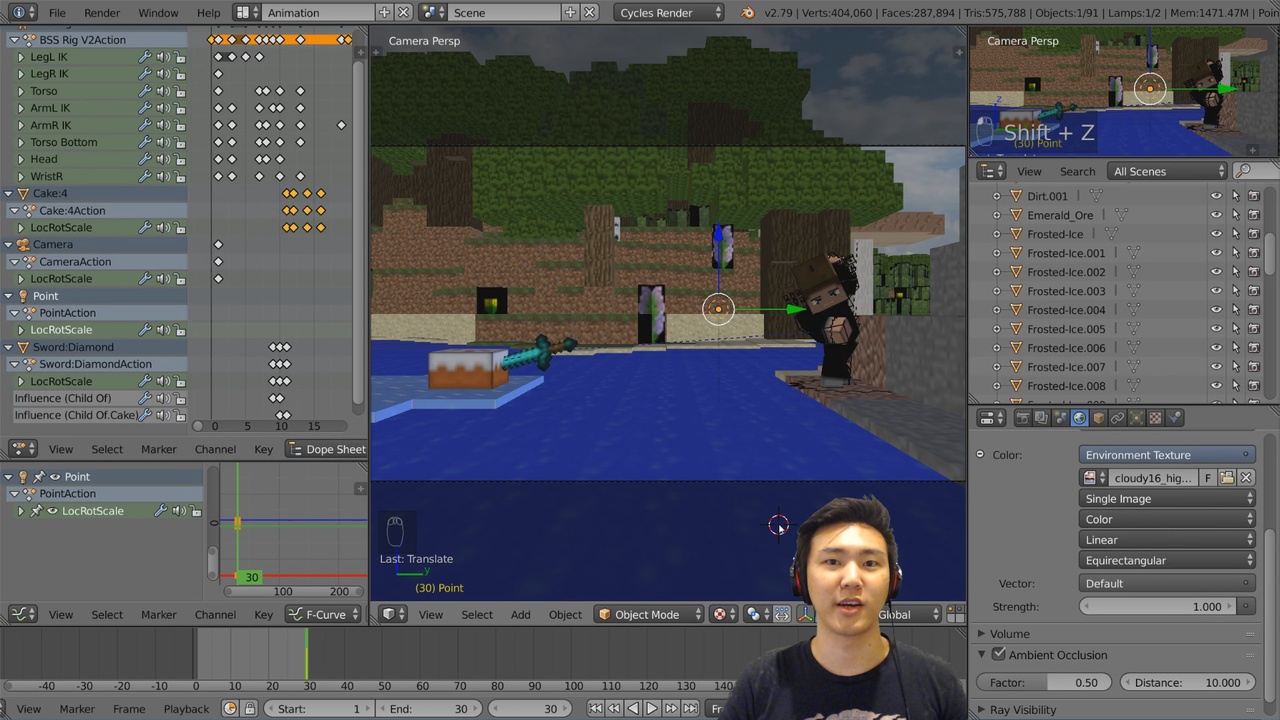This screenshot has width=1280, height=720.
Task: Uncheck the Ambient Occlusion checkbox
Action: 998,655
